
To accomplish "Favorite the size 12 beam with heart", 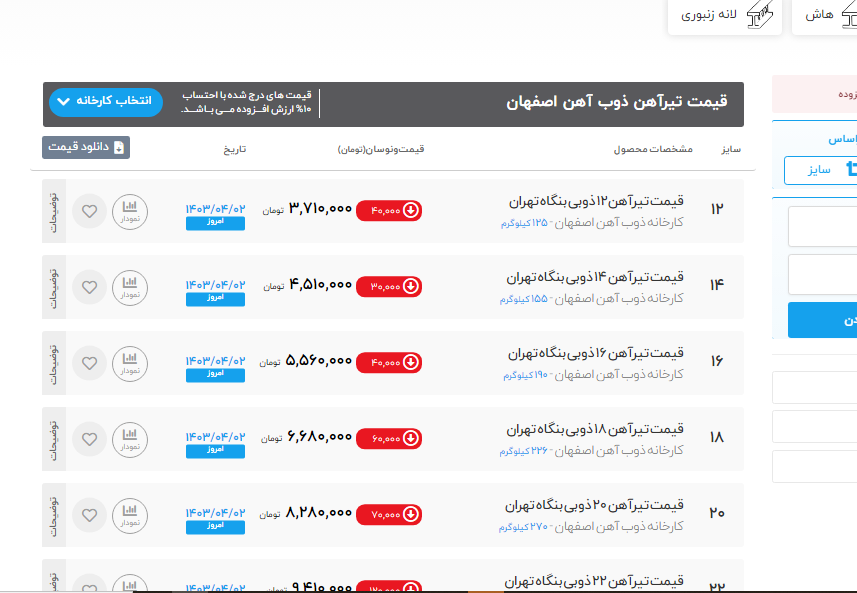I will (x=90, y=211).
